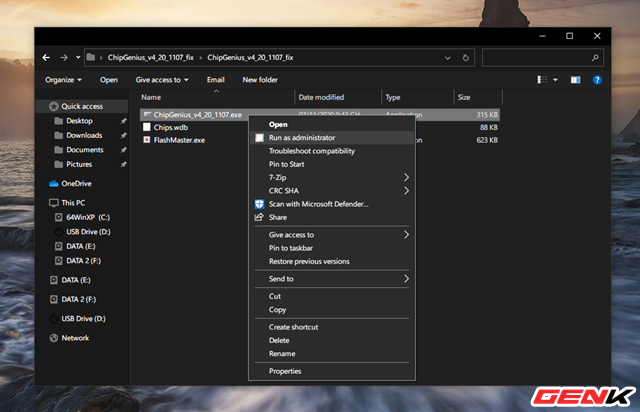Open the blue Help icon
Screen dimensions: 640x412
(597, 80)
